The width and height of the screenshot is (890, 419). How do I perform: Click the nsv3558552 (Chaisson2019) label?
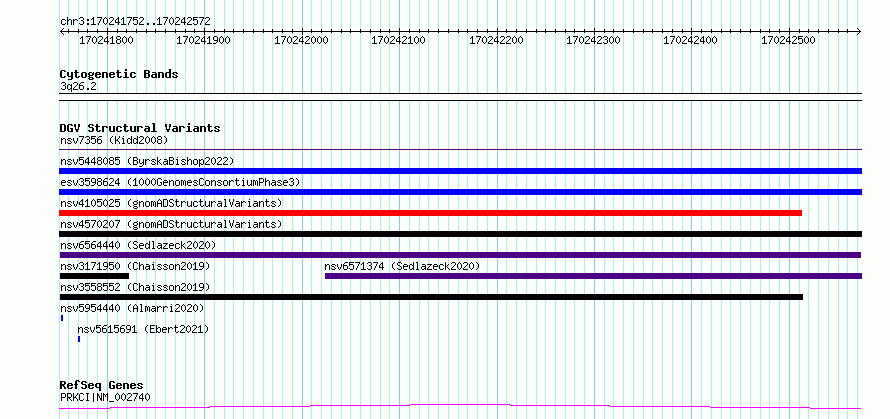coord(135,287)
